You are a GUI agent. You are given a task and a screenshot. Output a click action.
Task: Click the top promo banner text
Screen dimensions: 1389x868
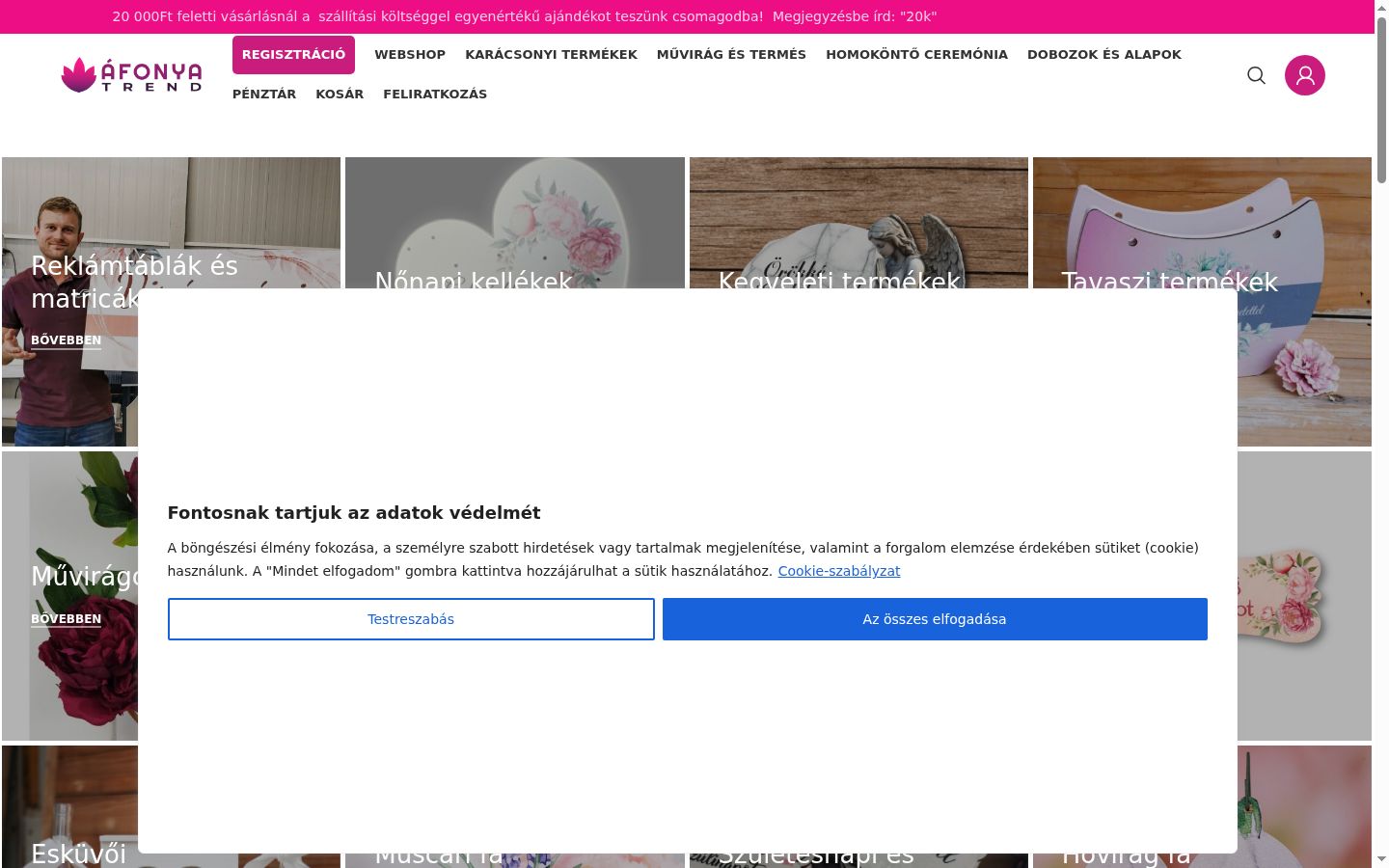[524, 16]
